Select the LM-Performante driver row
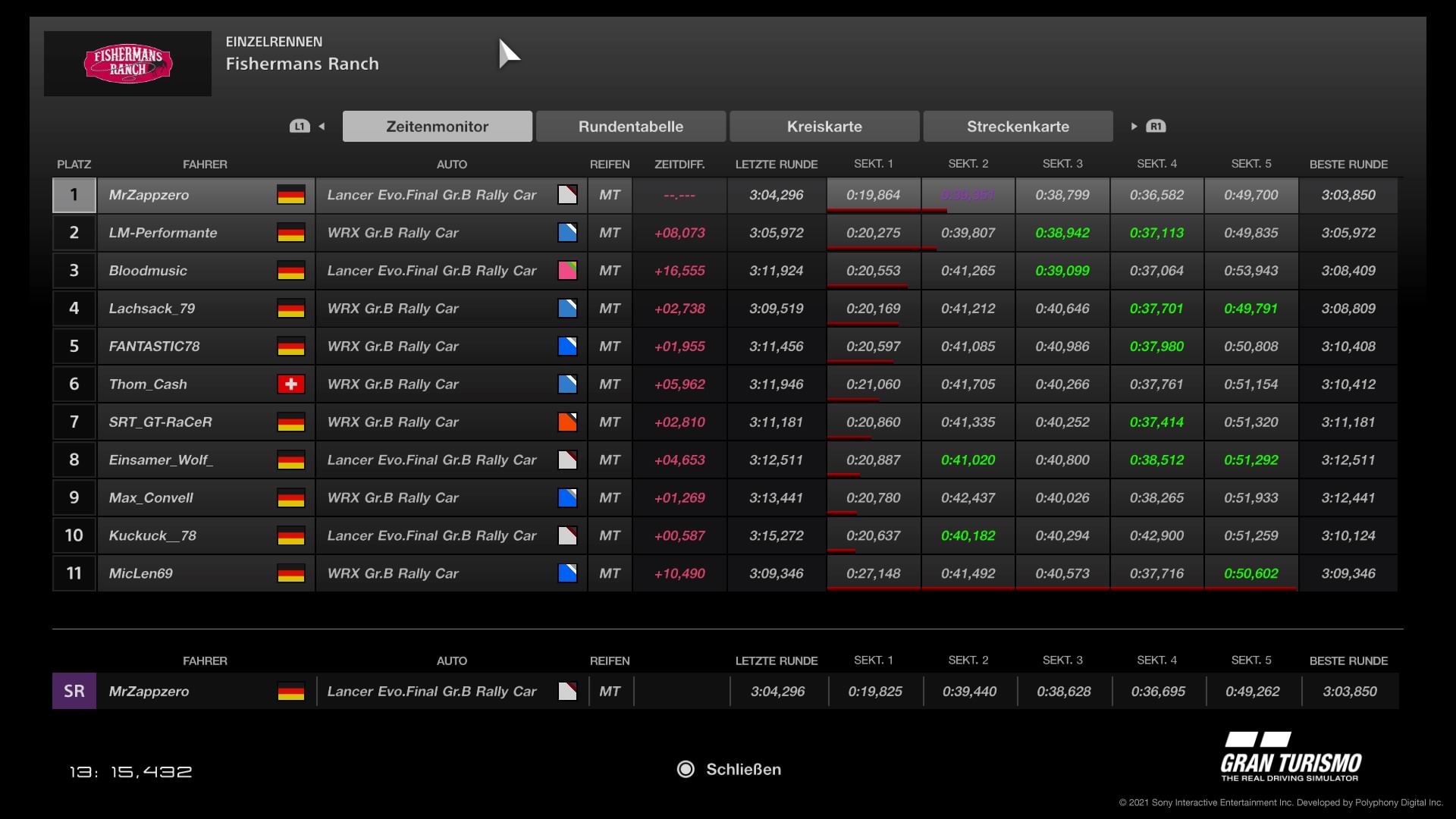Viewport: 1456px width, 819px height. click(163, 233)
